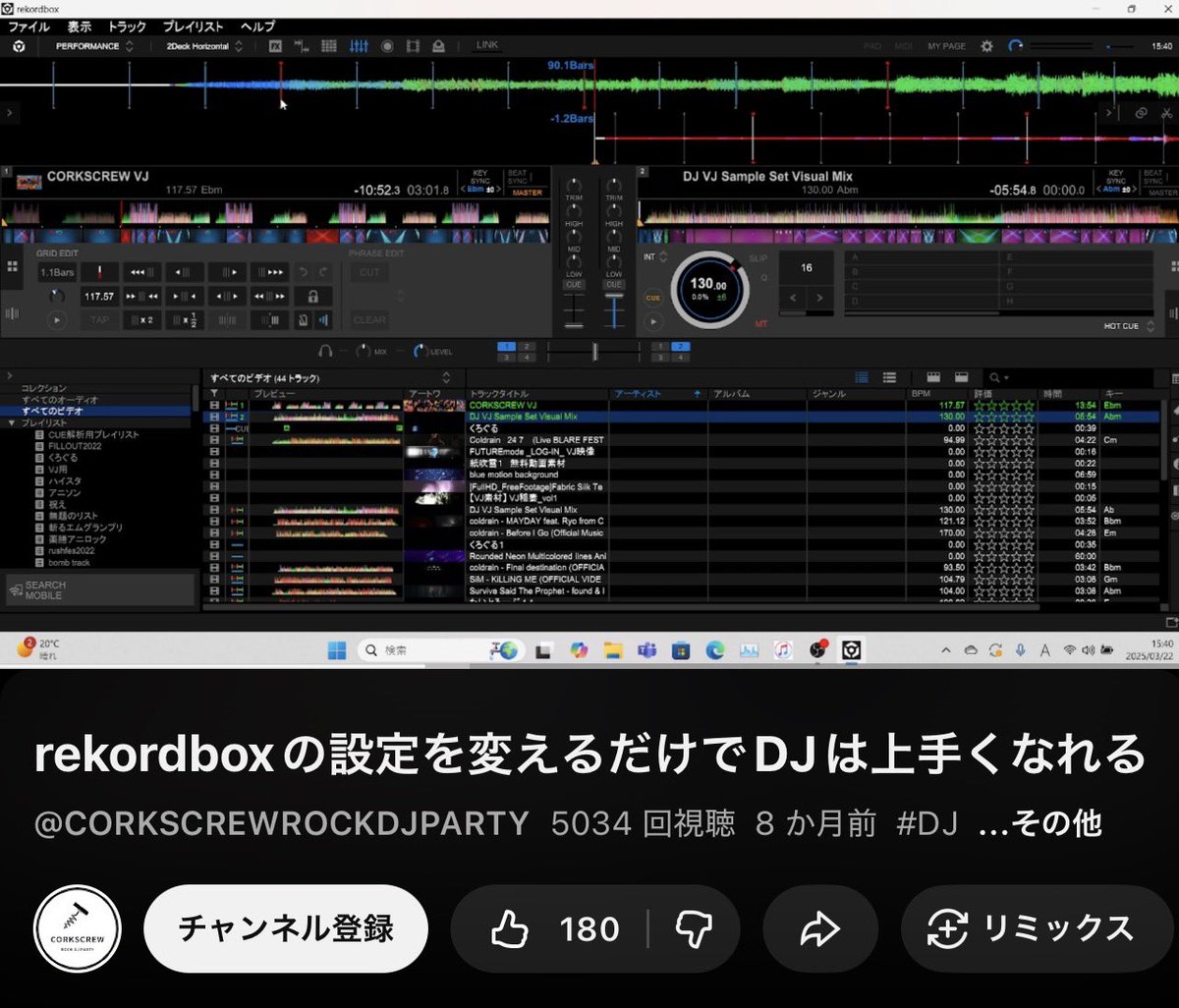Undo the last grid edit
This screenshot has width=1179, height=1008.
click(x=304, y=272)
